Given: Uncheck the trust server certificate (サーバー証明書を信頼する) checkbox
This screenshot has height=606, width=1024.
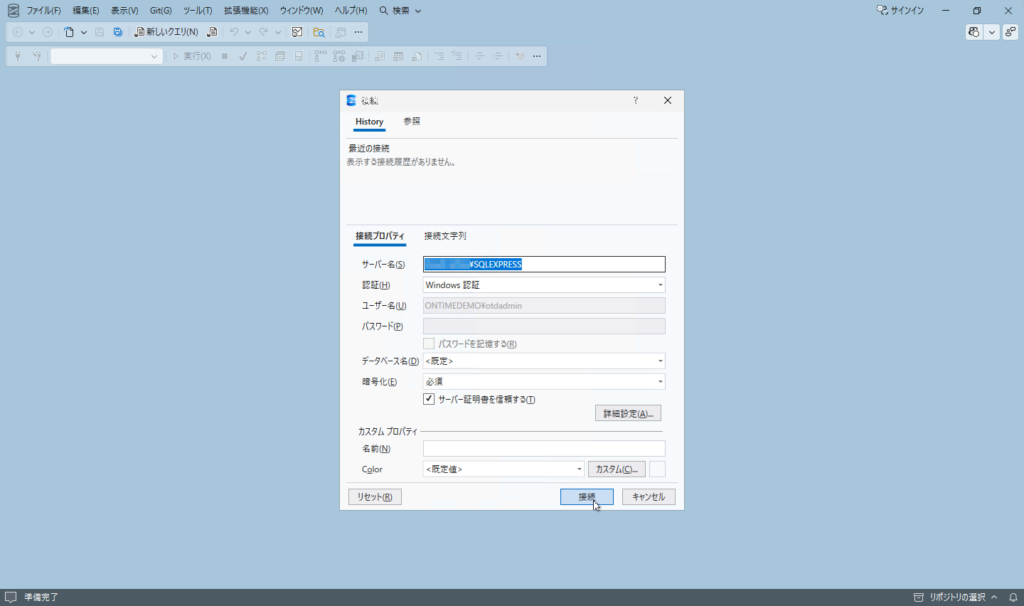Looking at the screenshot, I should (x=429, y=399).
